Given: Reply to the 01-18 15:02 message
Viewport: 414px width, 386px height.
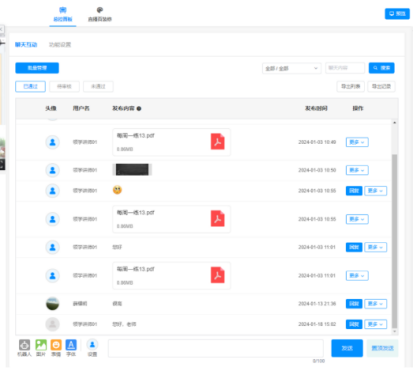Looking at the screenshot, I should coord(354,324).
